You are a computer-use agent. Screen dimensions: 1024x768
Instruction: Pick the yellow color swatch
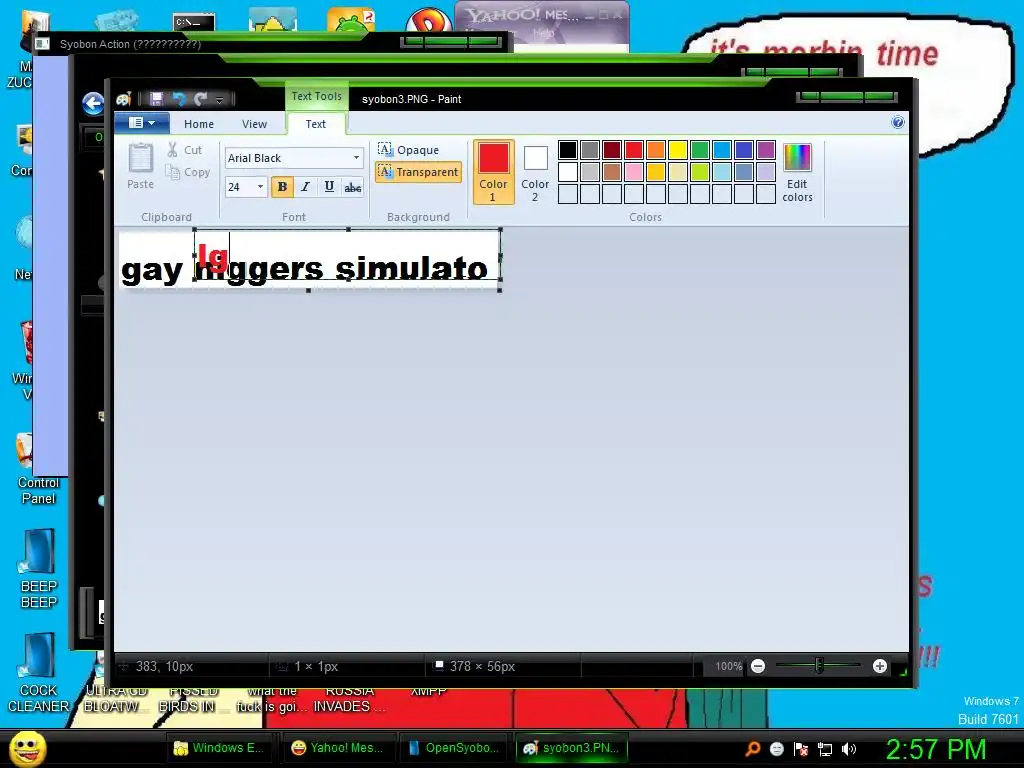coord(678,150)
